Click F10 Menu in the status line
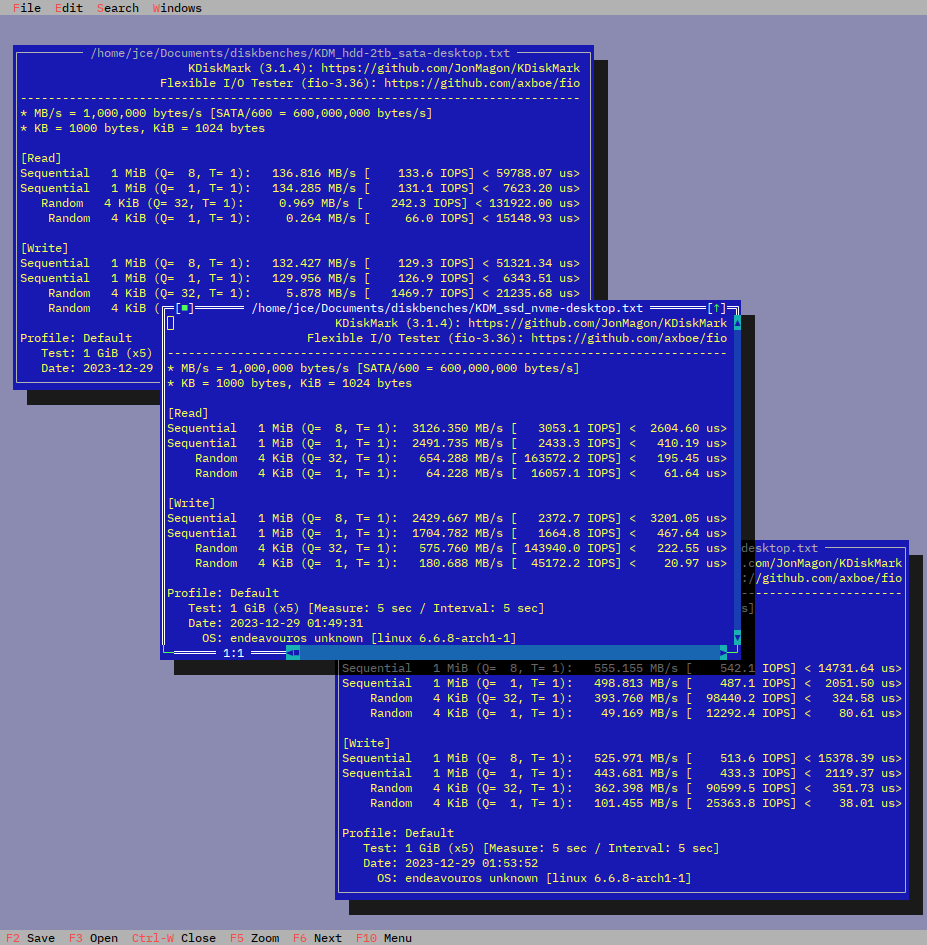This screenshot has height=945, width=927. pos(384,938)
